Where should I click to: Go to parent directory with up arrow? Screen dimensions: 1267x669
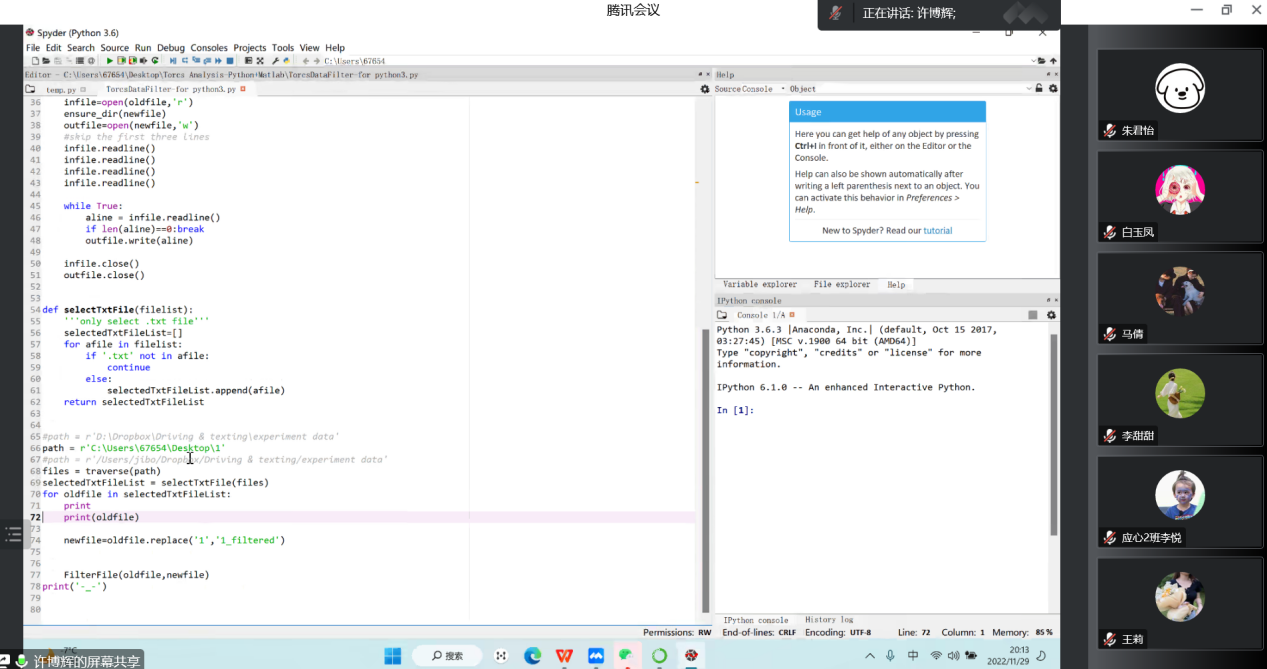pos(1053,61)
